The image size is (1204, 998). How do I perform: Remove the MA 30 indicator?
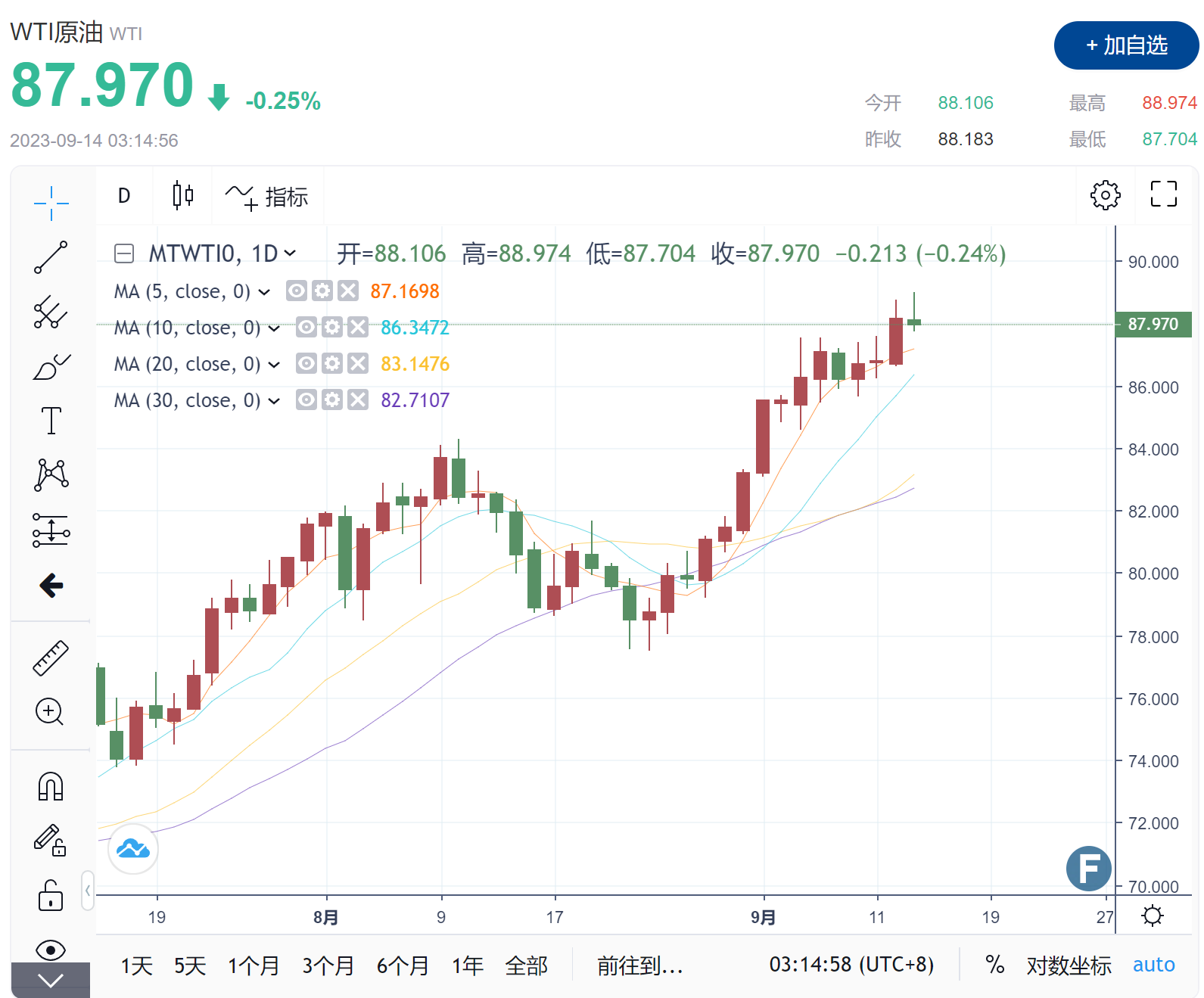[x=358, y=400]
